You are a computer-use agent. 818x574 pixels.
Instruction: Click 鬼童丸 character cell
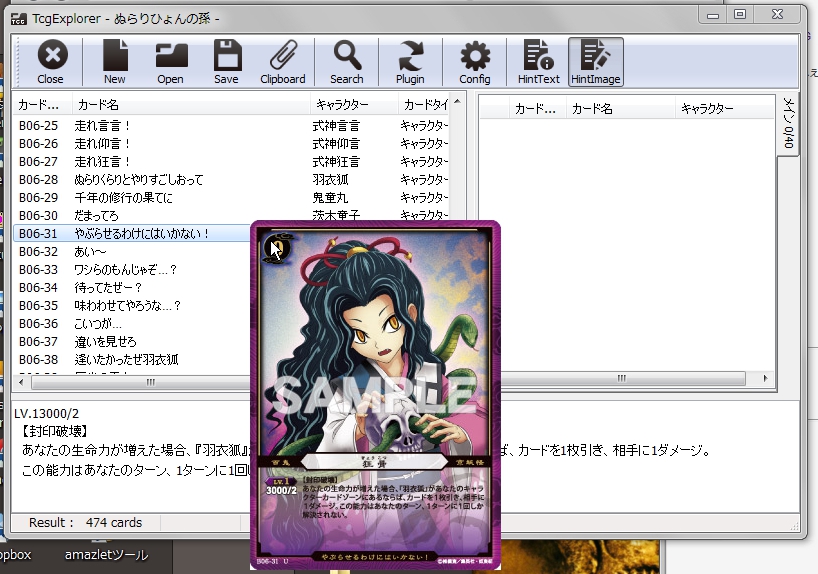pyautogui.click(x=330, y=198)
